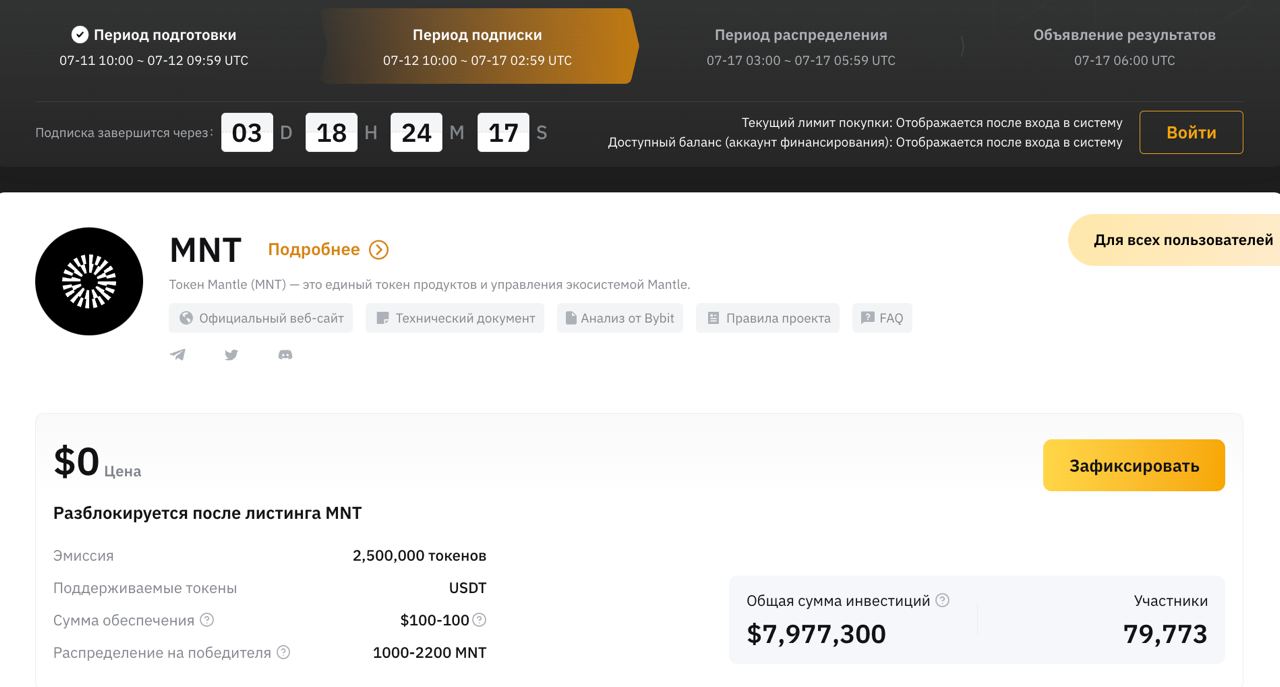Click the help icon beside Общая сумма инвестиций
This screenshot has width=1280, height=687.
pos(942,601)
